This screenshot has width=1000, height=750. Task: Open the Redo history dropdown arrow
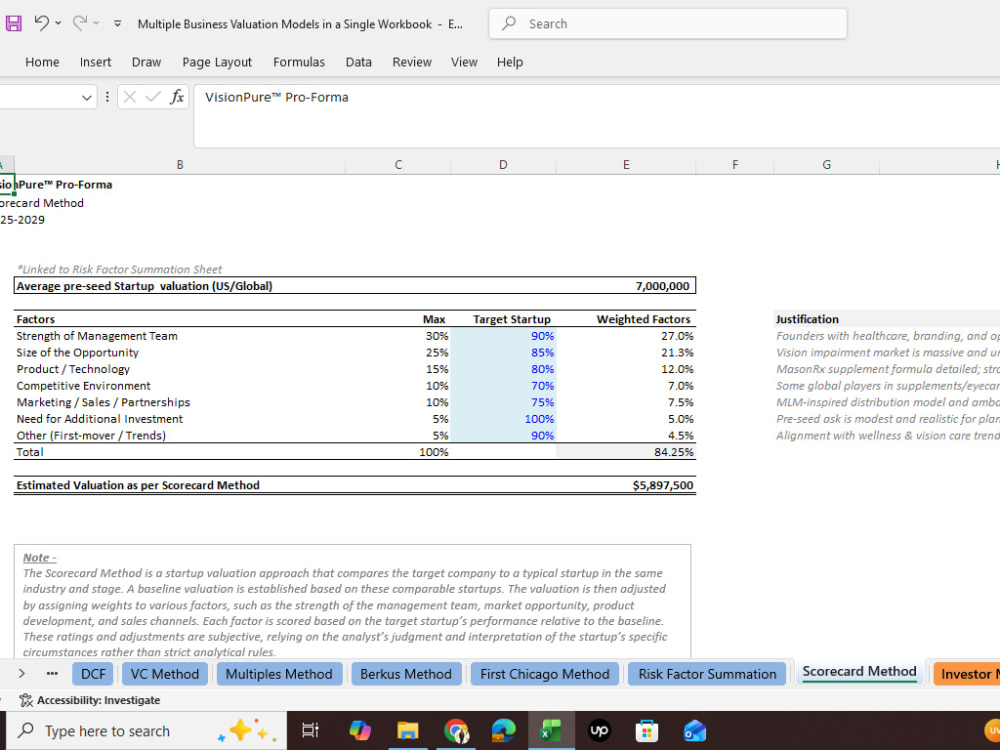[x=96, y=24]
